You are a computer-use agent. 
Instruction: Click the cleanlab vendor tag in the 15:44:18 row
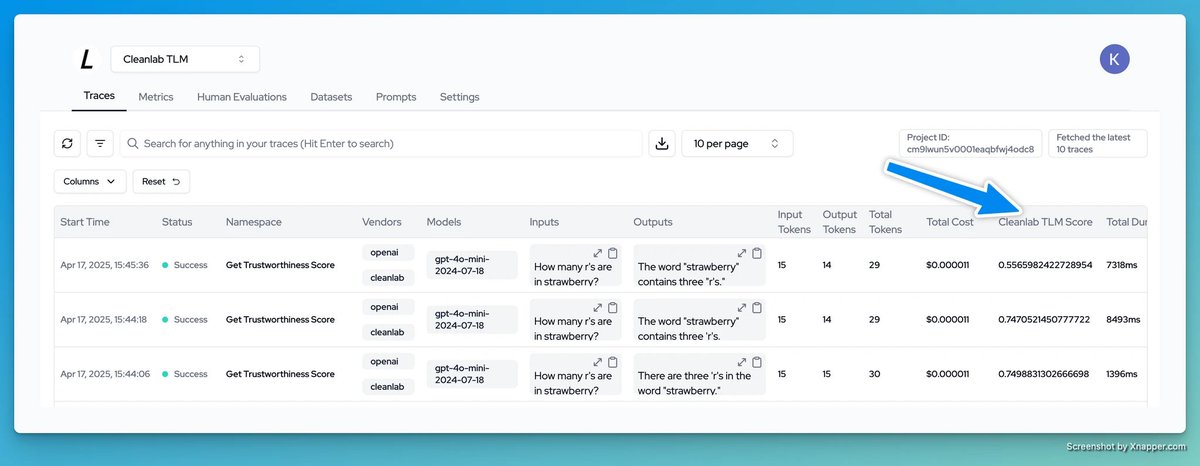pos(387,332)
